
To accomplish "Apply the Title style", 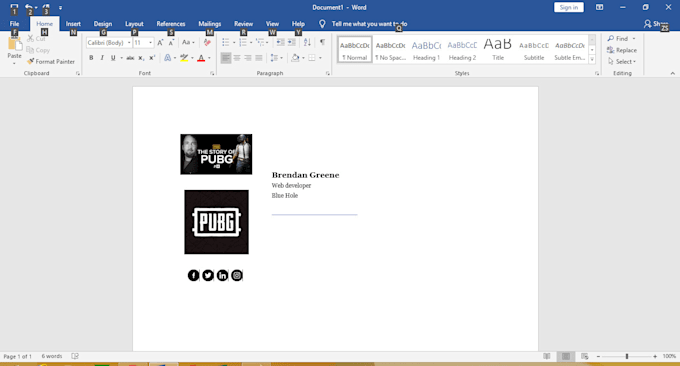I will point(498,50).
